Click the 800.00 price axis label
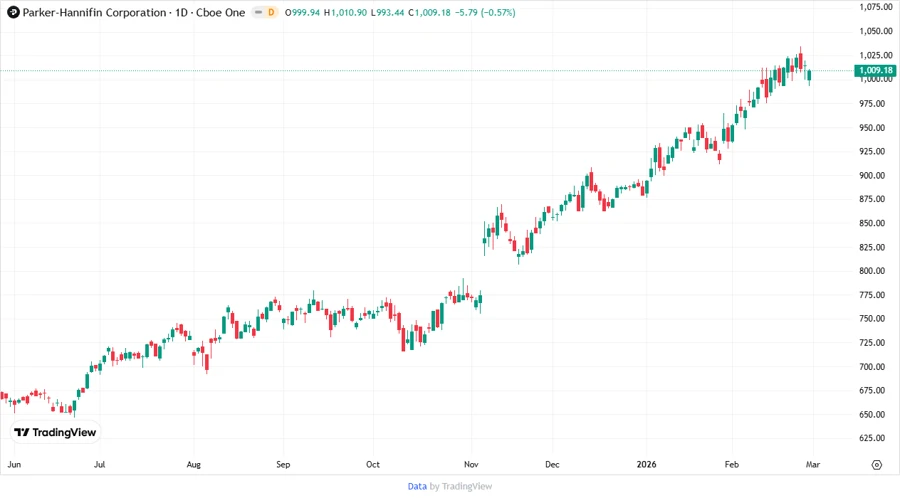Viewport: 900px width, 498px height. [872, 270]
